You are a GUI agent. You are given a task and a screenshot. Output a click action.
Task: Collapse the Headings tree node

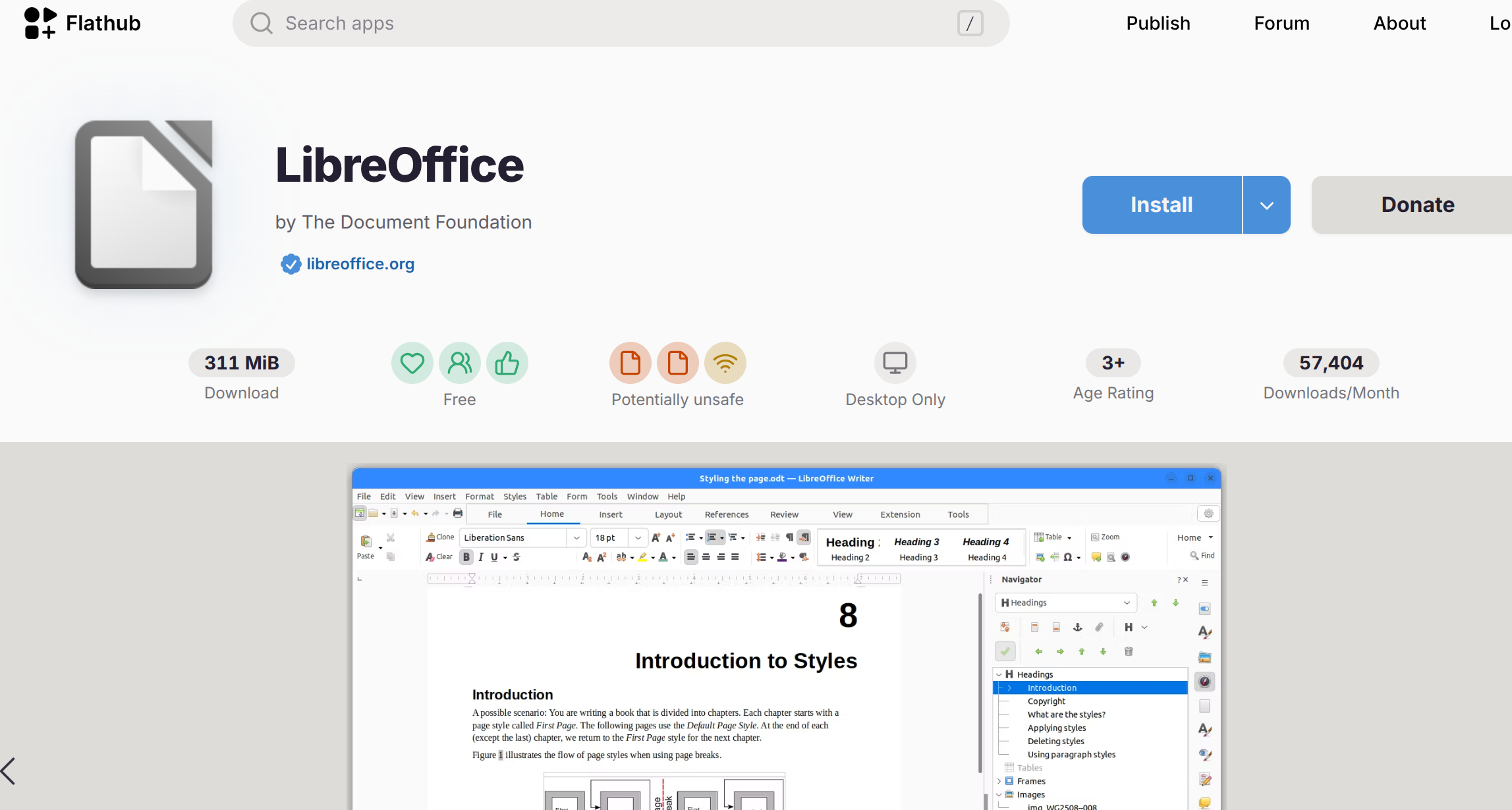pos(999,674)
